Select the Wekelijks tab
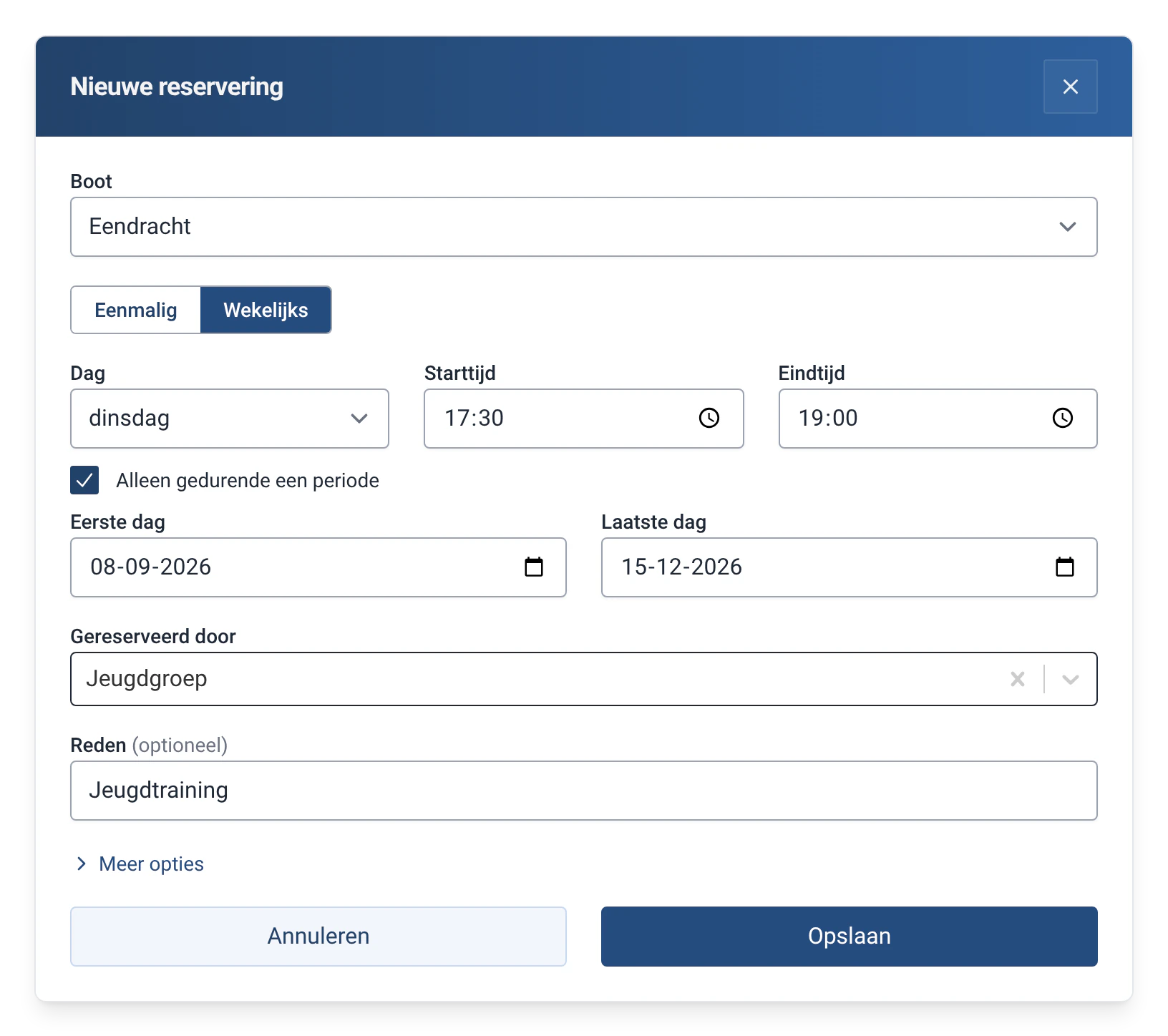The image size is (1168, 1036). tap(266, 310)
